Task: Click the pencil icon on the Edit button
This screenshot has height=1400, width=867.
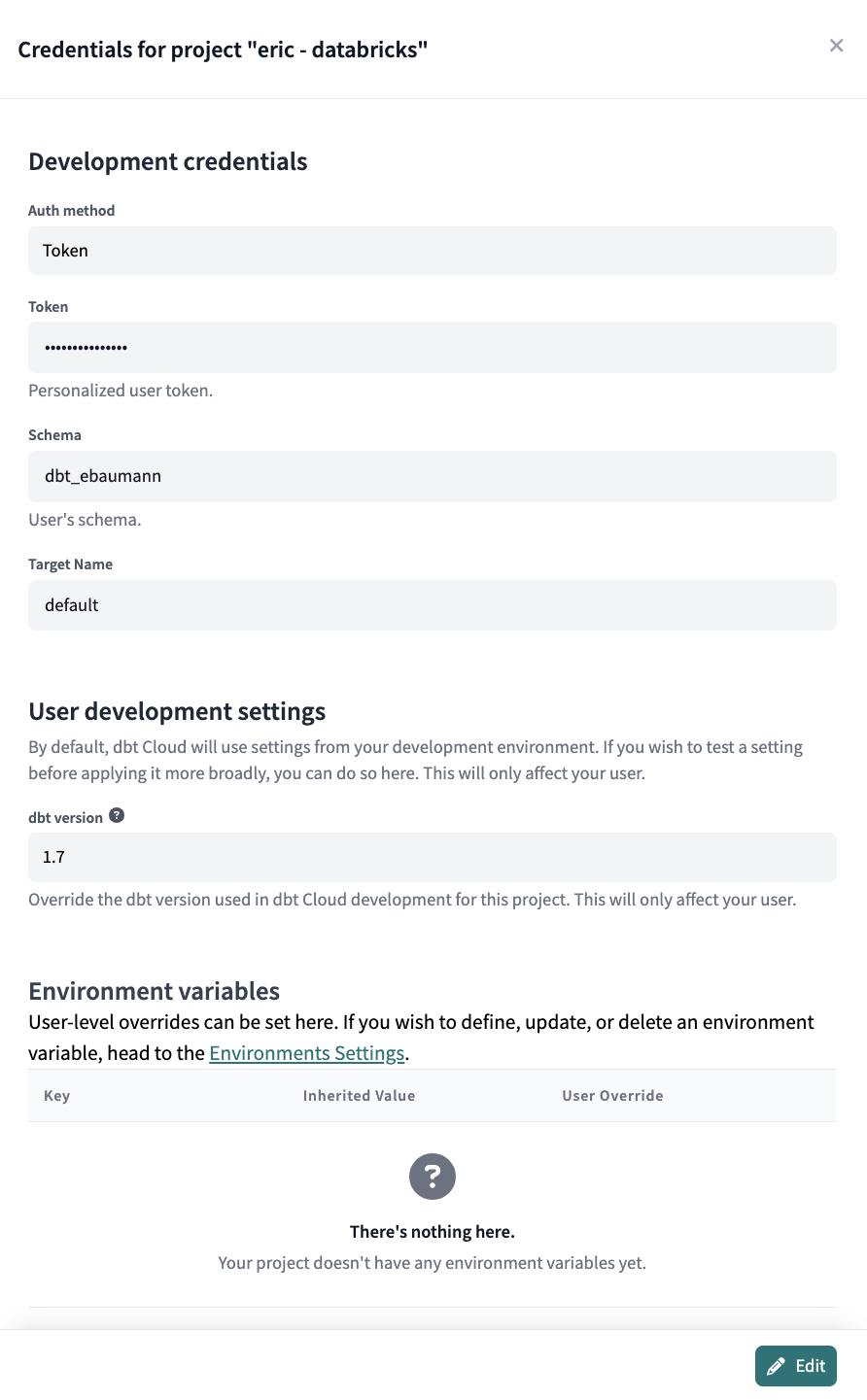Action: tap(777, 1365)
